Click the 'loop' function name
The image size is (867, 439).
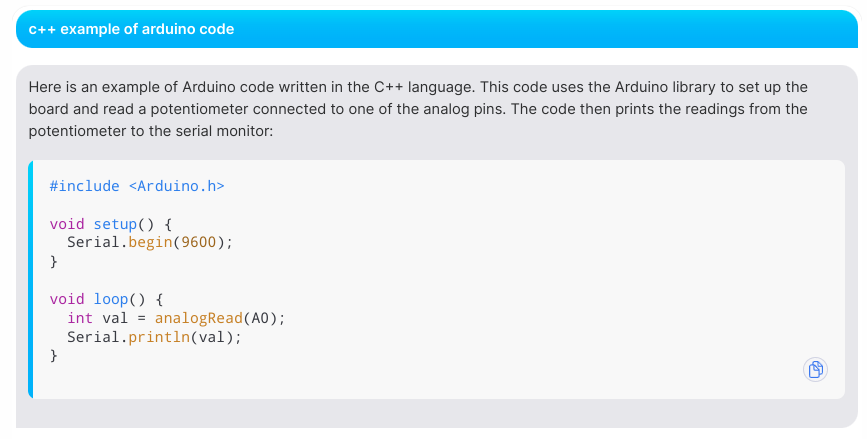click(x=111, y=299)
